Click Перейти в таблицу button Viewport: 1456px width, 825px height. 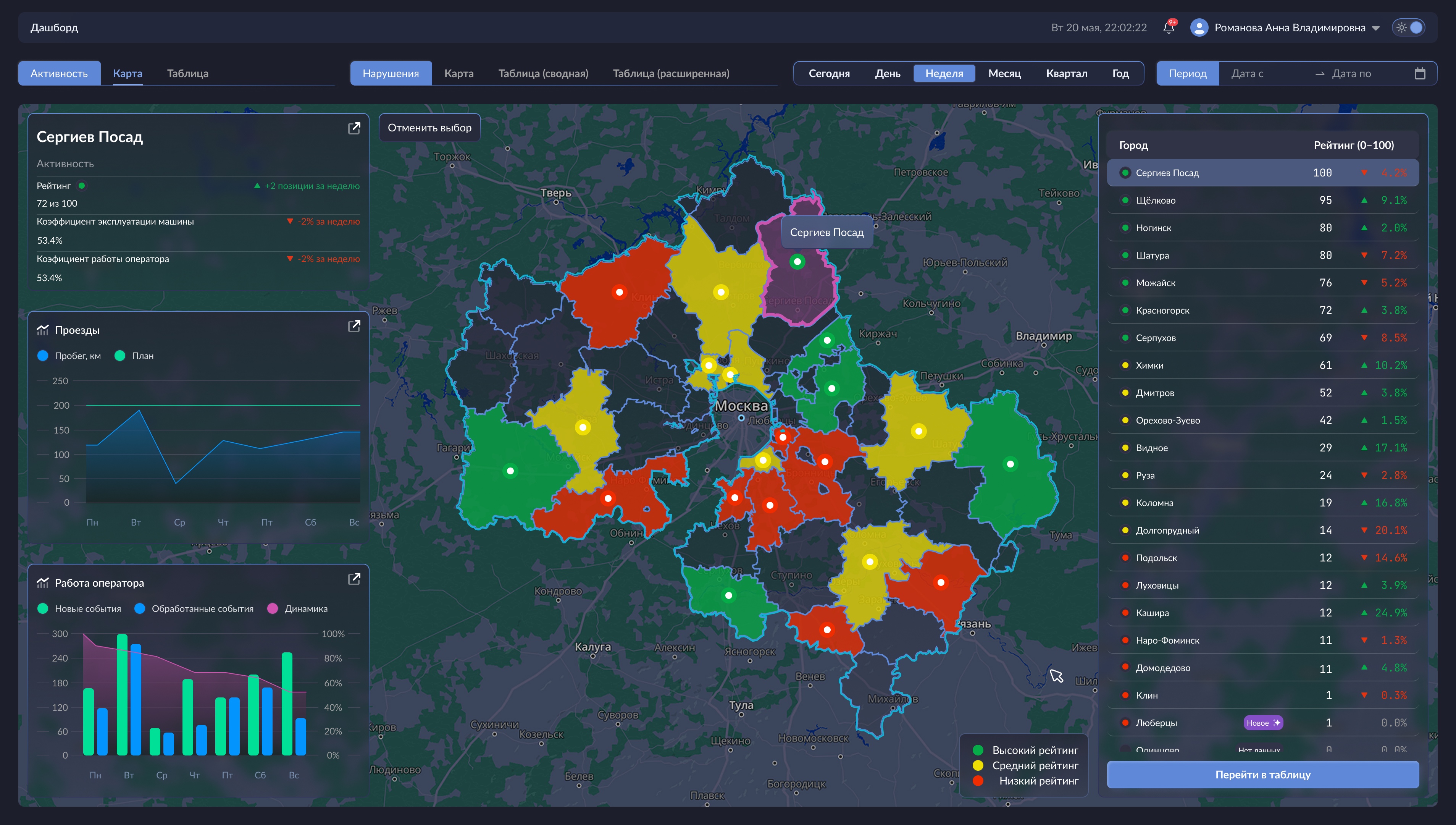pyautogui.click(x=1262, y=775)
